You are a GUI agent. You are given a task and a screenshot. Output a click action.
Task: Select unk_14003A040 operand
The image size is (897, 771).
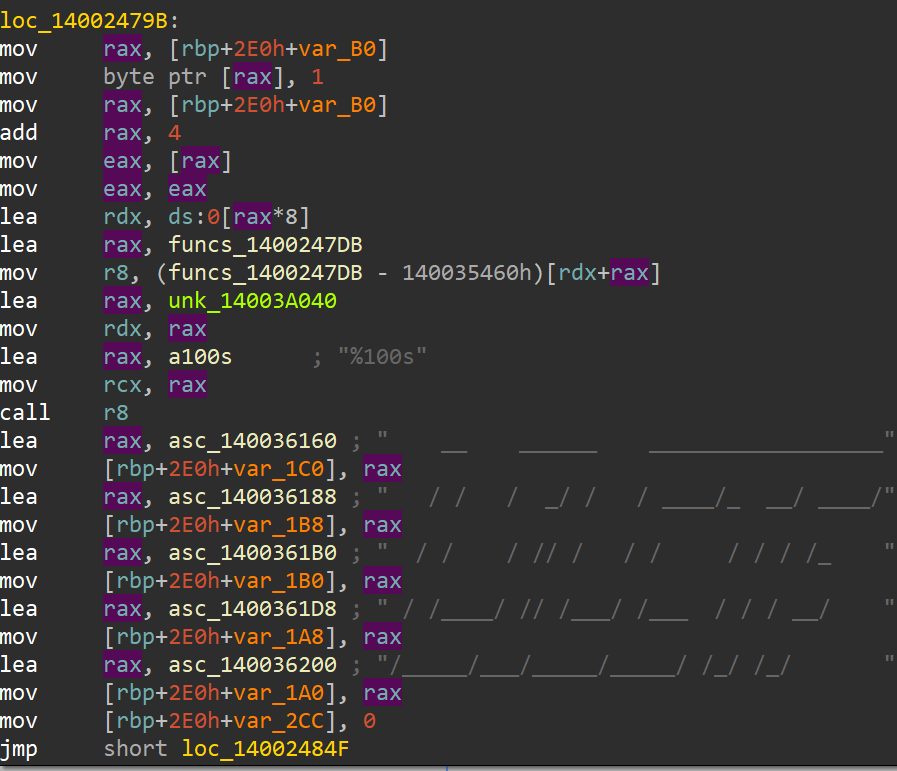pyautogui.click(x=252, y=301)
